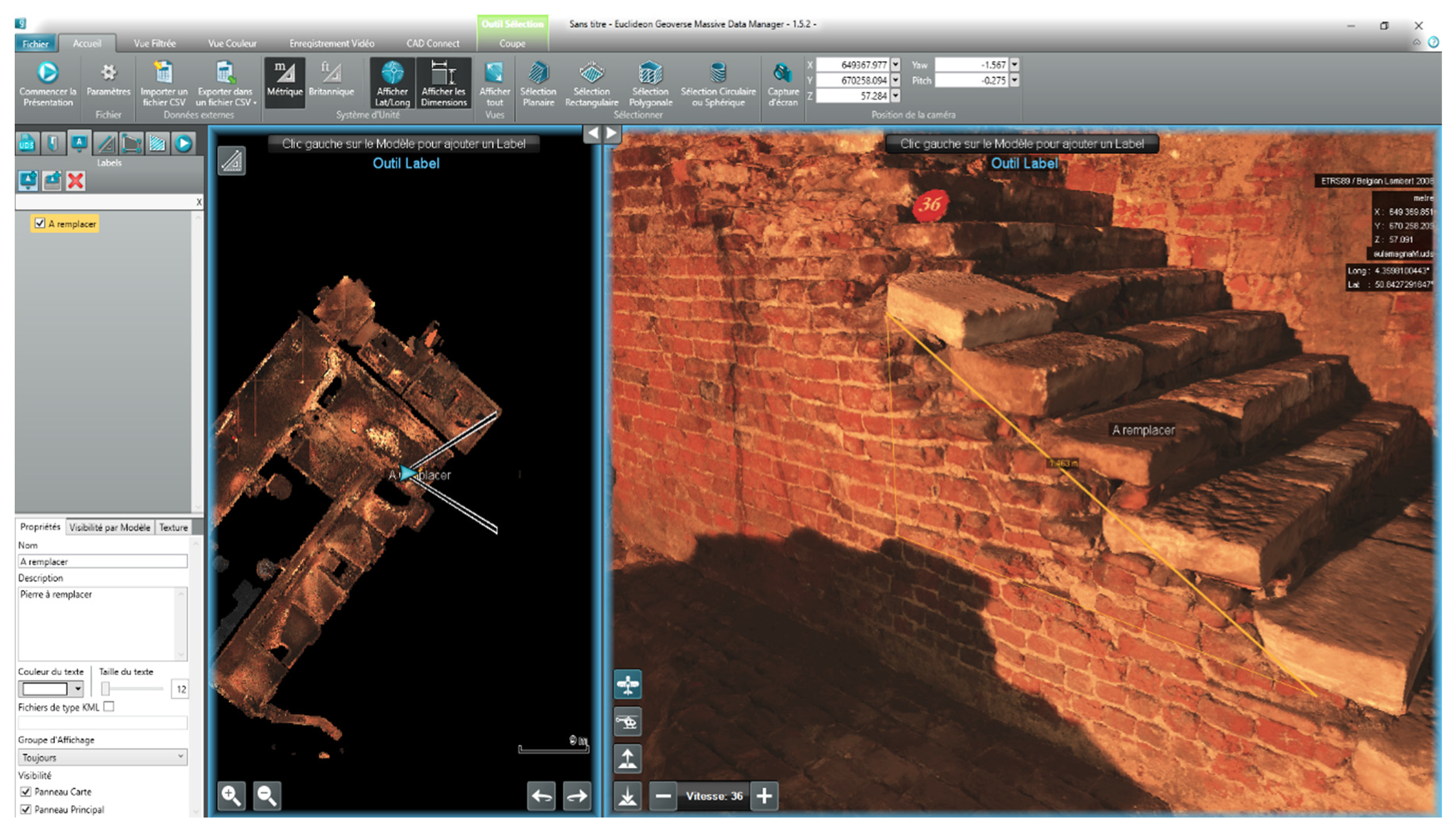Click Afficher tout Vues icon
1456x833 pixels.
(x=494, y=74)
